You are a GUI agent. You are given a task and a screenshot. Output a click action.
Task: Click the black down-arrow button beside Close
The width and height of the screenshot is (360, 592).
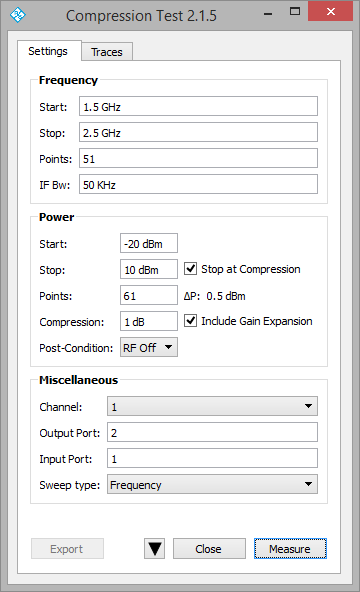click(154, 549)
